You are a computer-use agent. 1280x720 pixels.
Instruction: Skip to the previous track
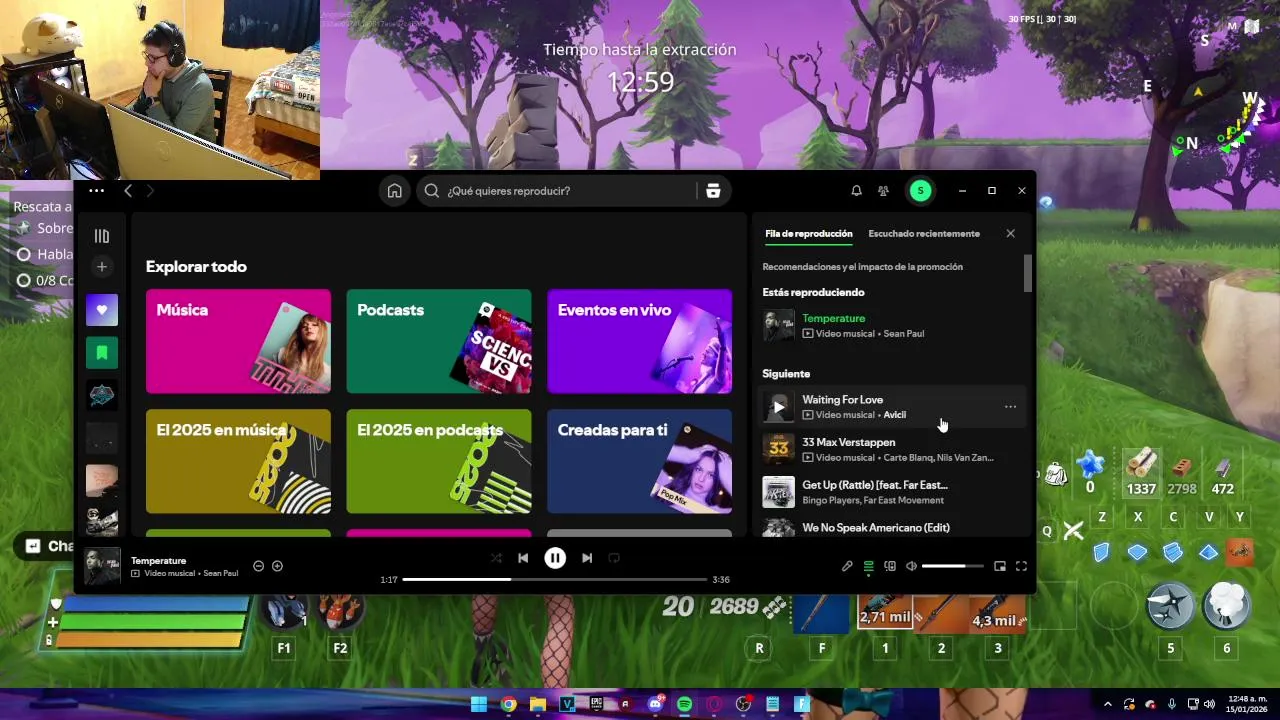tap(523, 558)
